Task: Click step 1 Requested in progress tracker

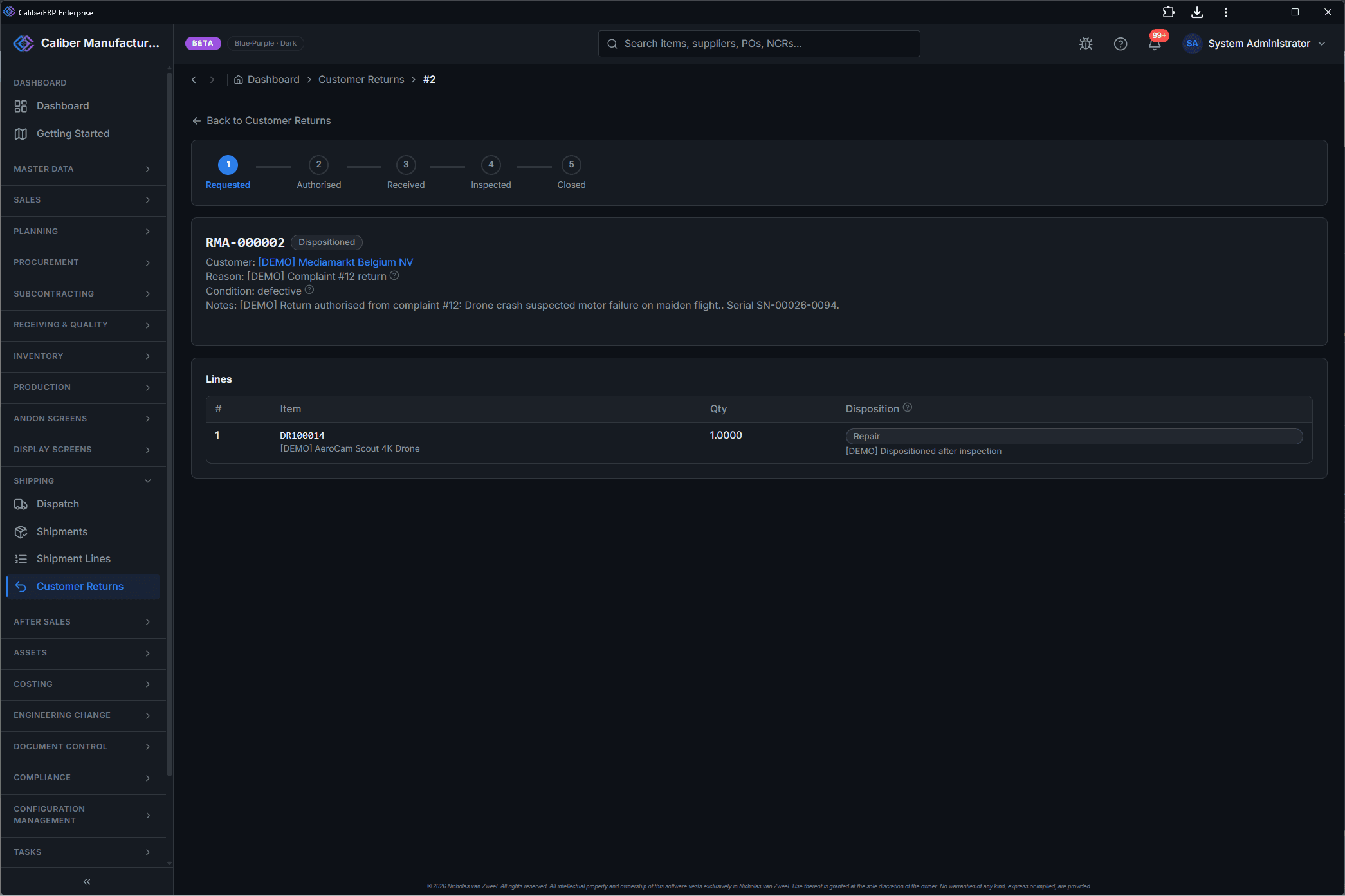Action: point(228,172)
